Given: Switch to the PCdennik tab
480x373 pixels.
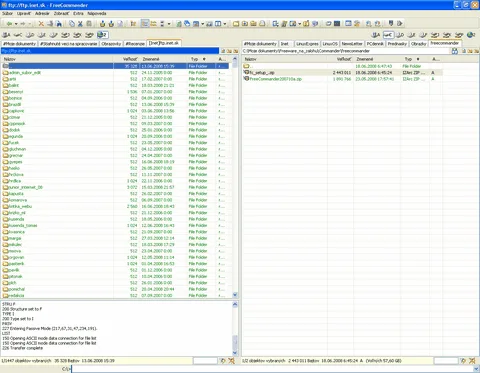Looking at the screenshot, I should [x=375, y=44].
